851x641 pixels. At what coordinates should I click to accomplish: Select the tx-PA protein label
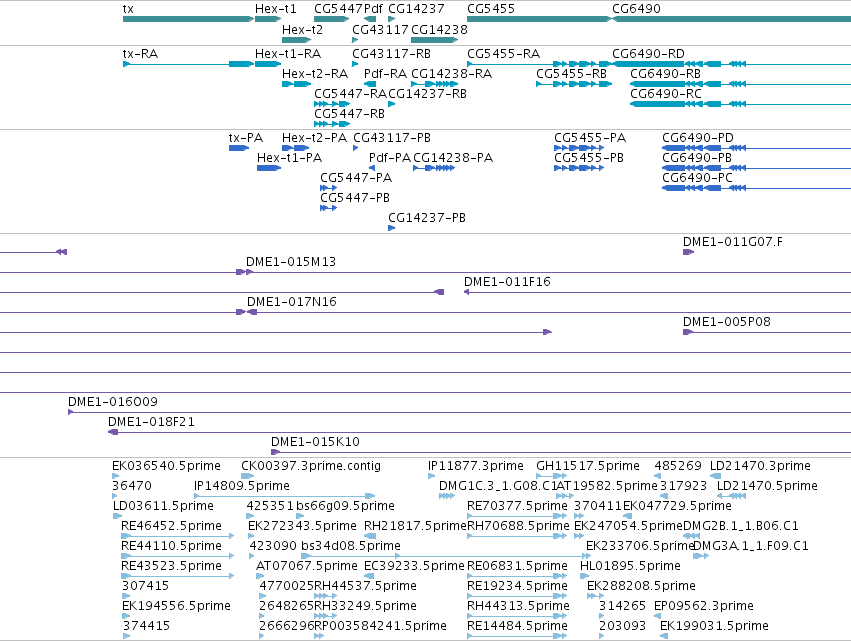click(246, 137)
